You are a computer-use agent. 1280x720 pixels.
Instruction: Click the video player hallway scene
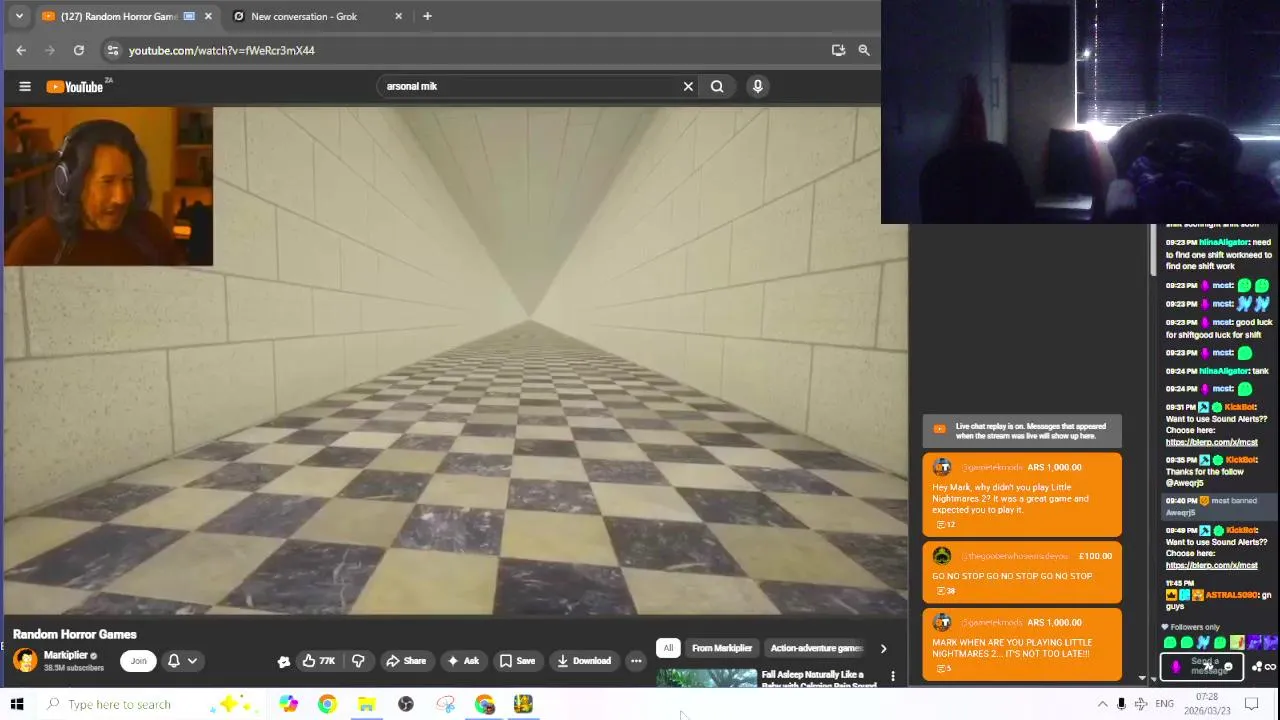coord(455,360)
